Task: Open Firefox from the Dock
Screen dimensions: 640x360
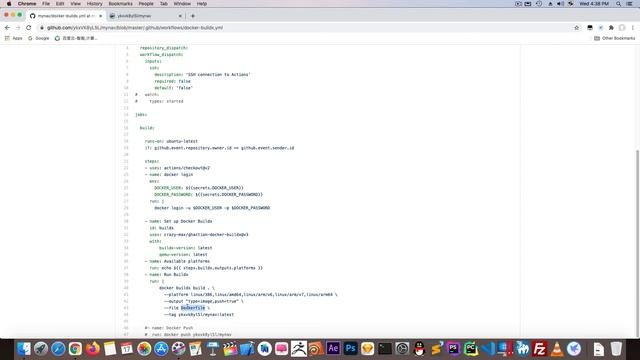Action: 93,349
